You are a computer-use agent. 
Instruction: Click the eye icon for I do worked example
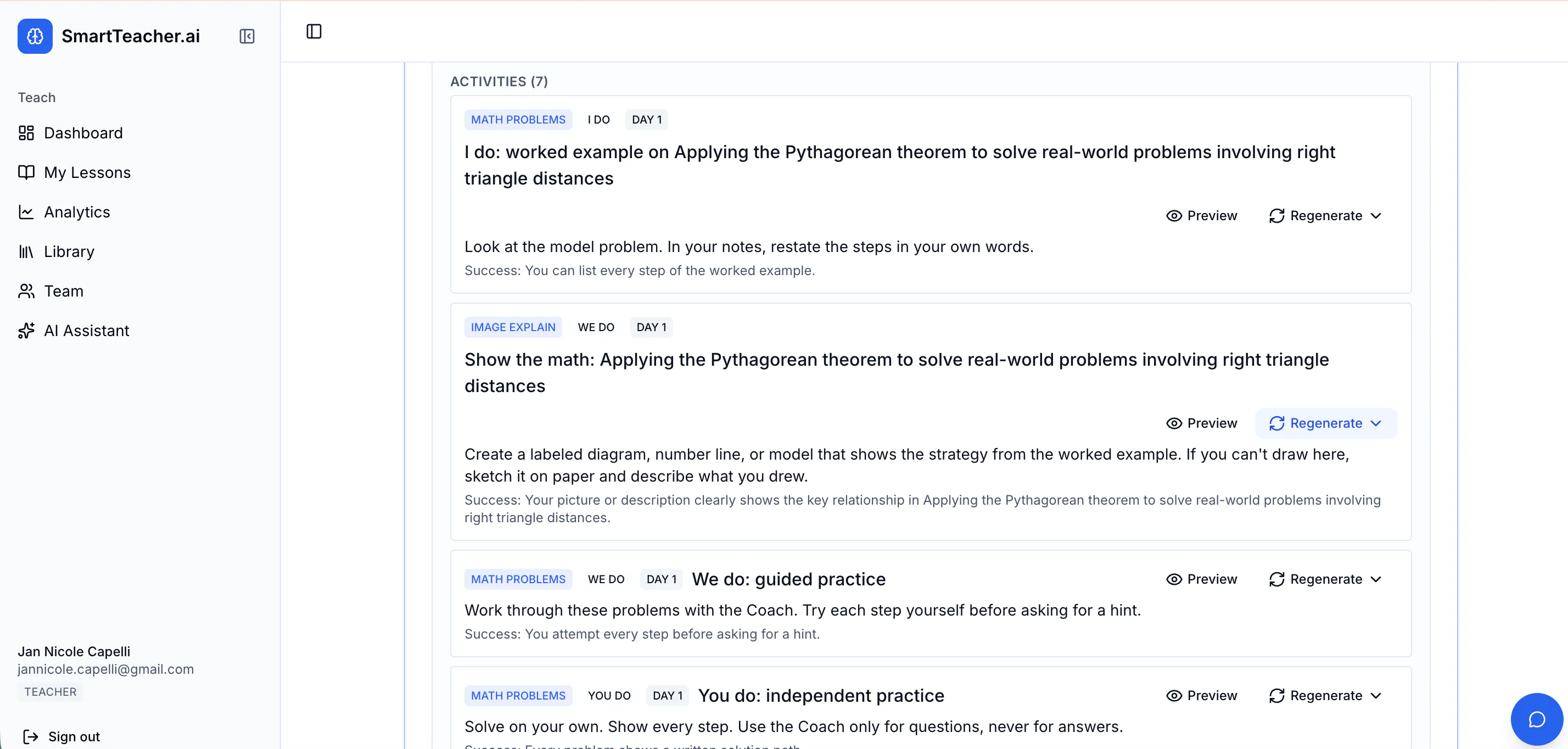point(1174,216)
